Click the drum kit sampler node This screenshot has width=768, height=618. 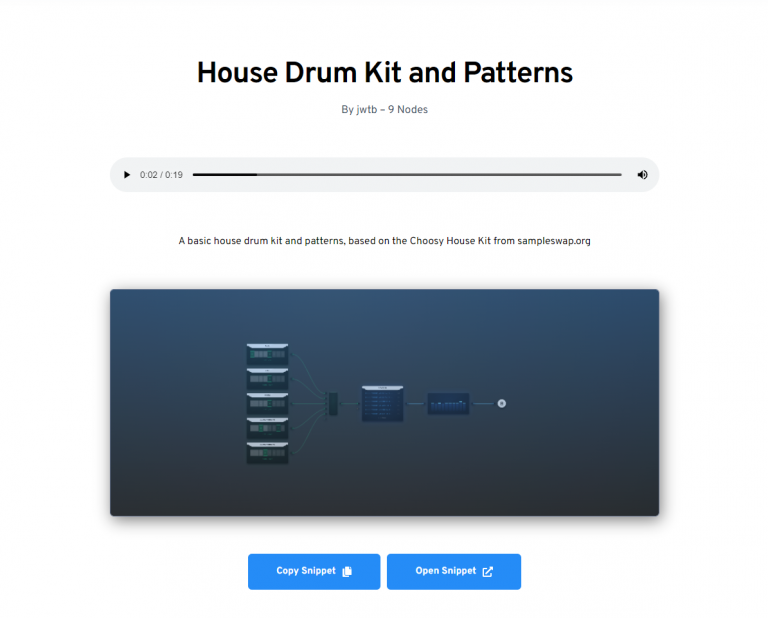[x=383, y=404]
